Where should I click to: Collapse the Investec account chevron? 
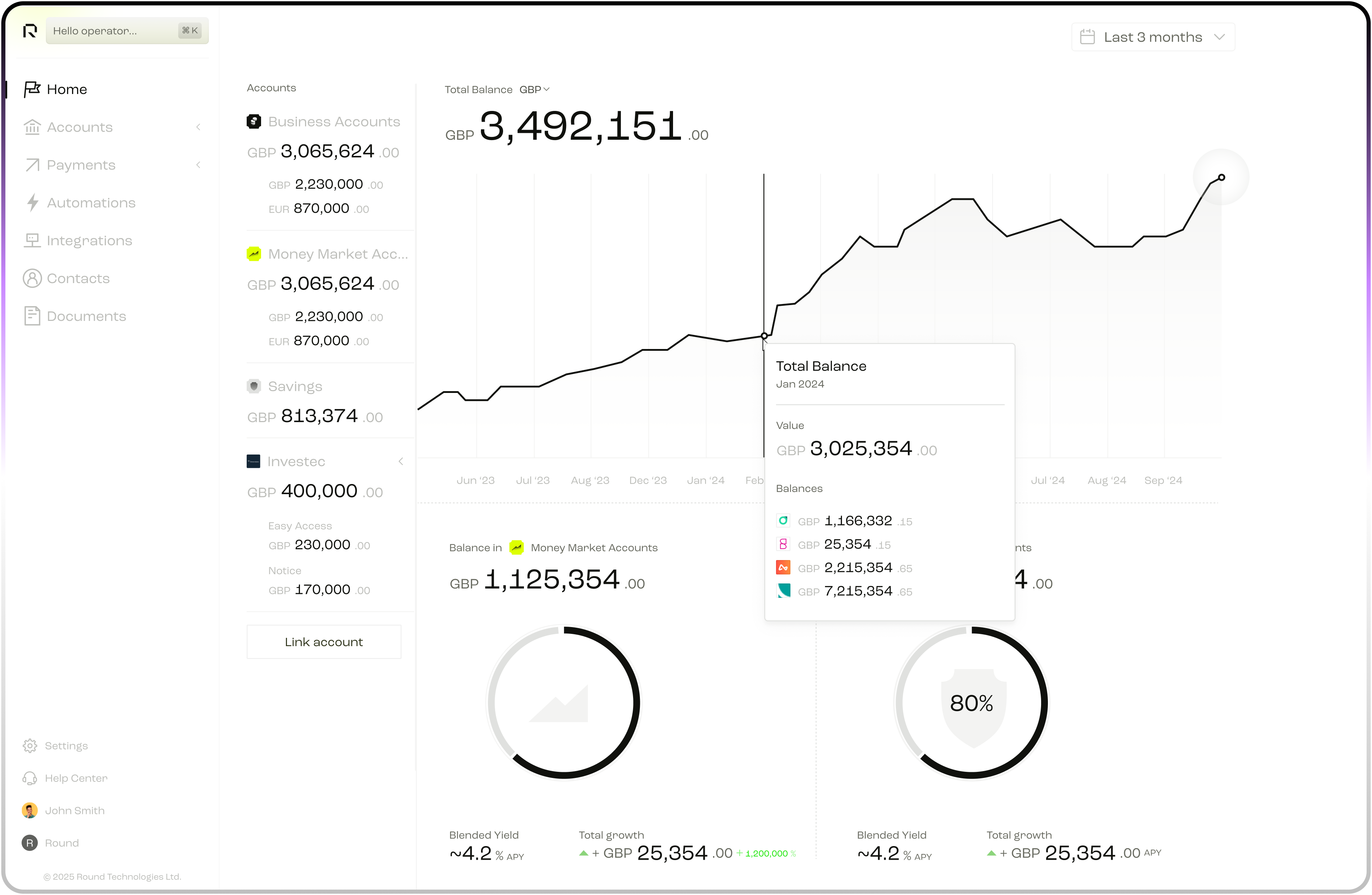[401, 461]
